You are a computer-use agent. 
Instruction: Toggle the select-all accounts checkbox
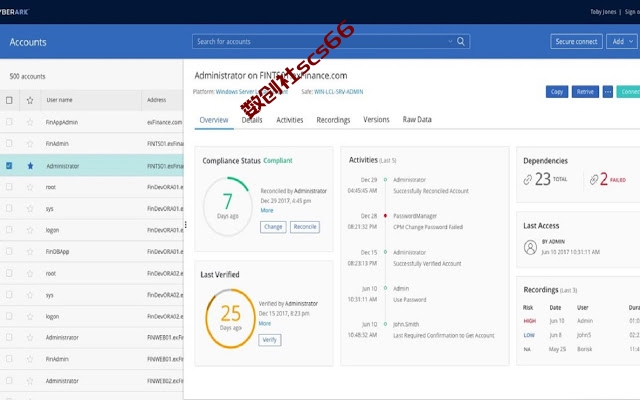pyautogui.click(x=9, y=100)
